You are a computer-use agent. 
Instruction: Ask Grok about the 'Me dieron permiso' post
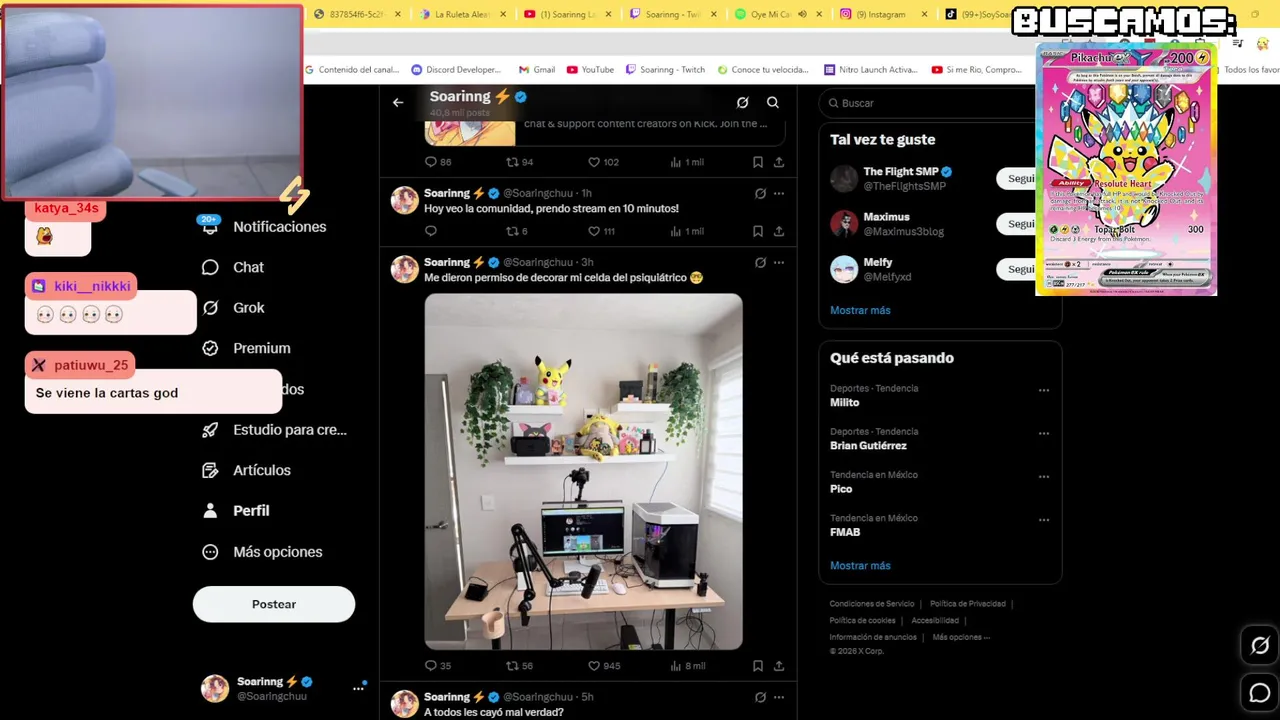(760, 263)
